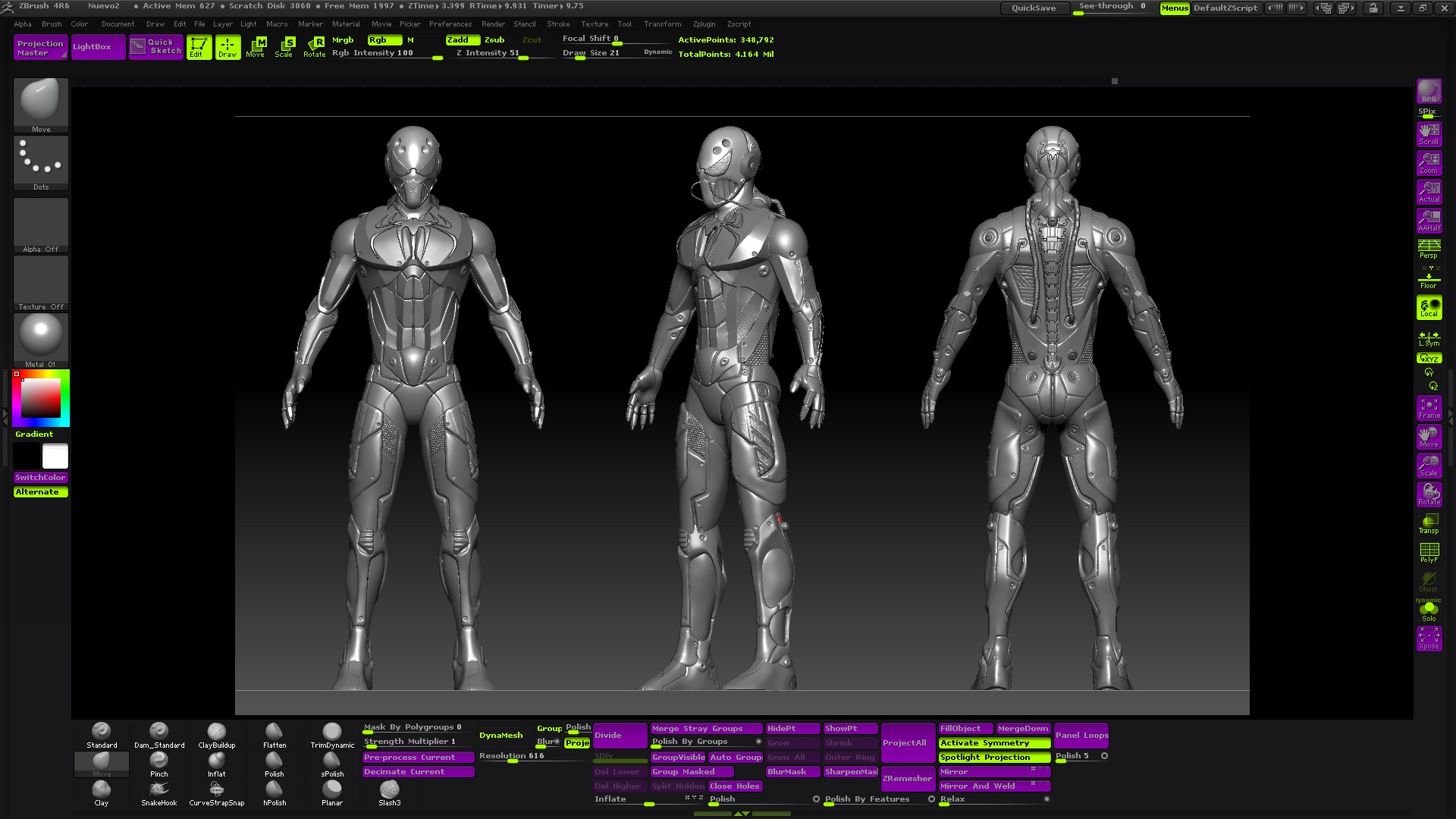Viewport: 1456px width, 819px height.
Task: Click the DynaMesh button
Action: 500,736
